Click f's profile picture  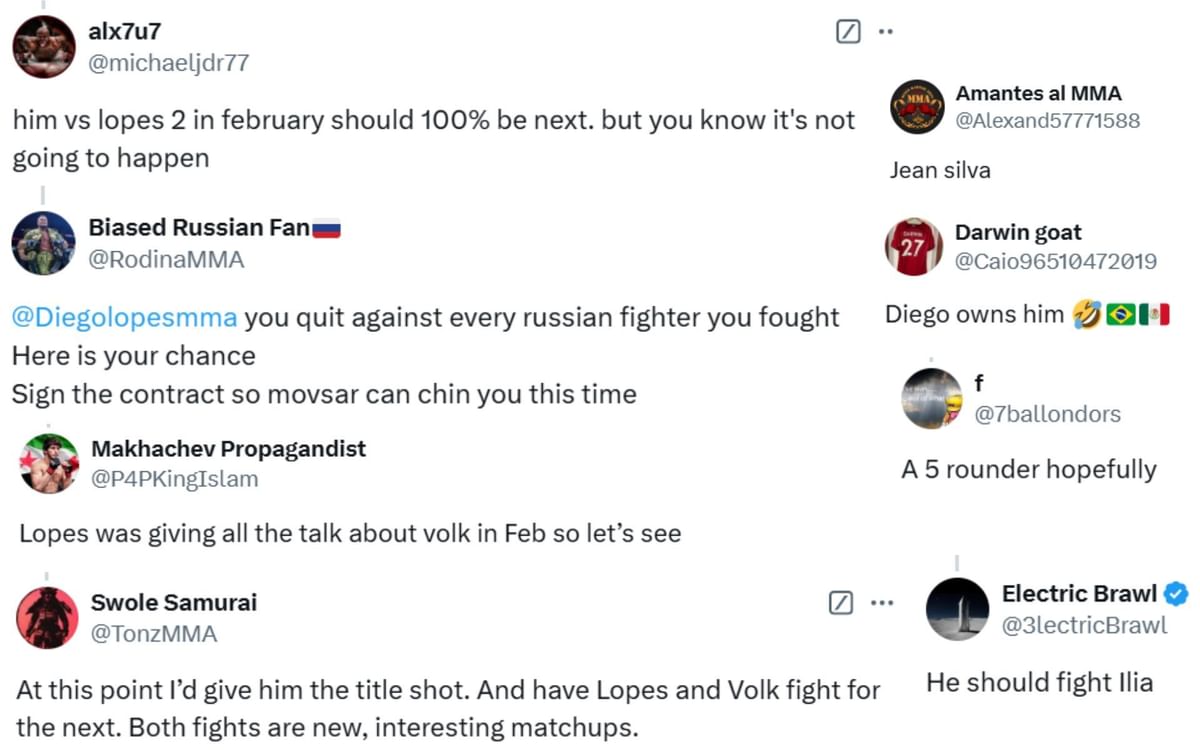coord(933,398)
